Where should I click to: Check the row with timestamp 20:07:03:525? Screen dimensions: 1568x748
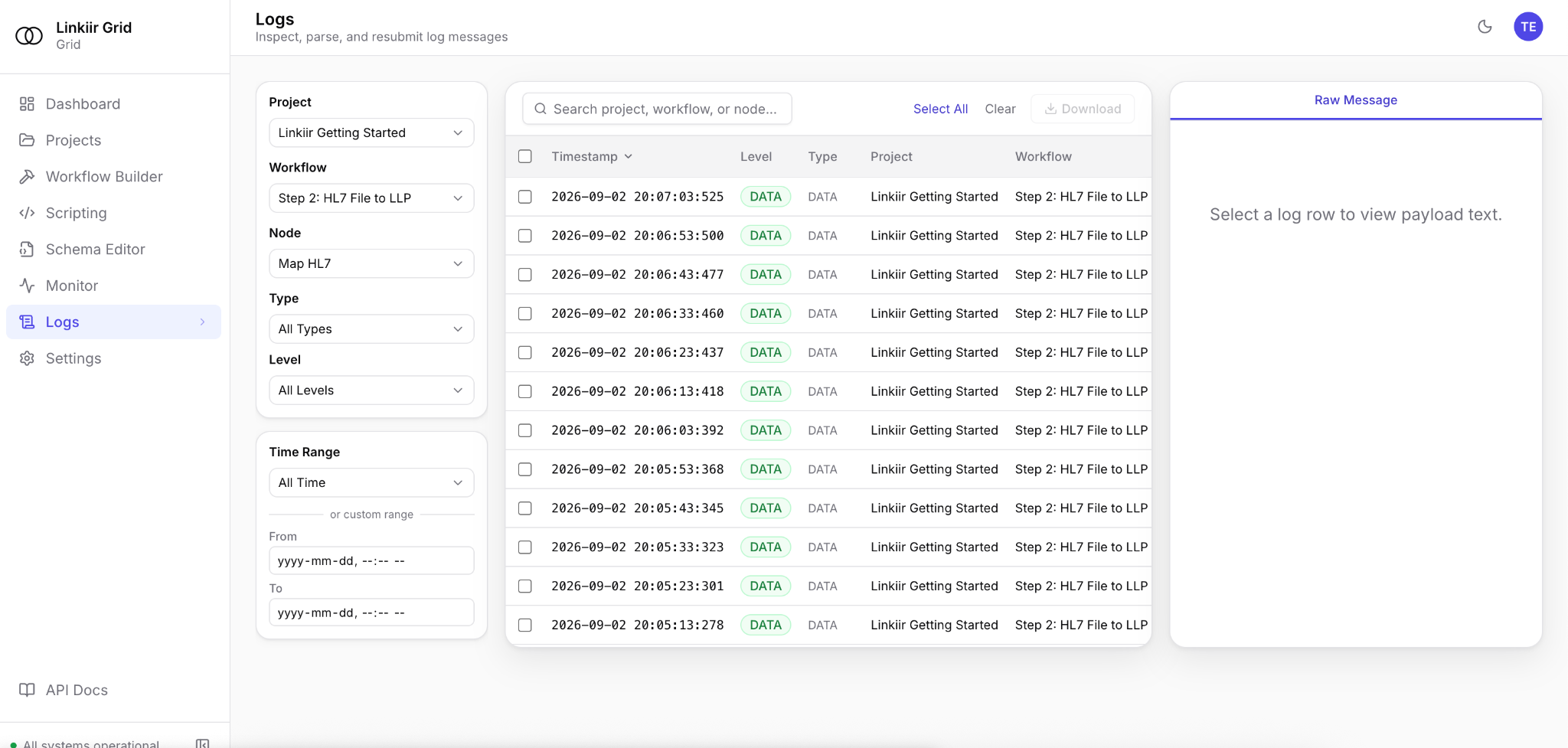coord(525,197)
